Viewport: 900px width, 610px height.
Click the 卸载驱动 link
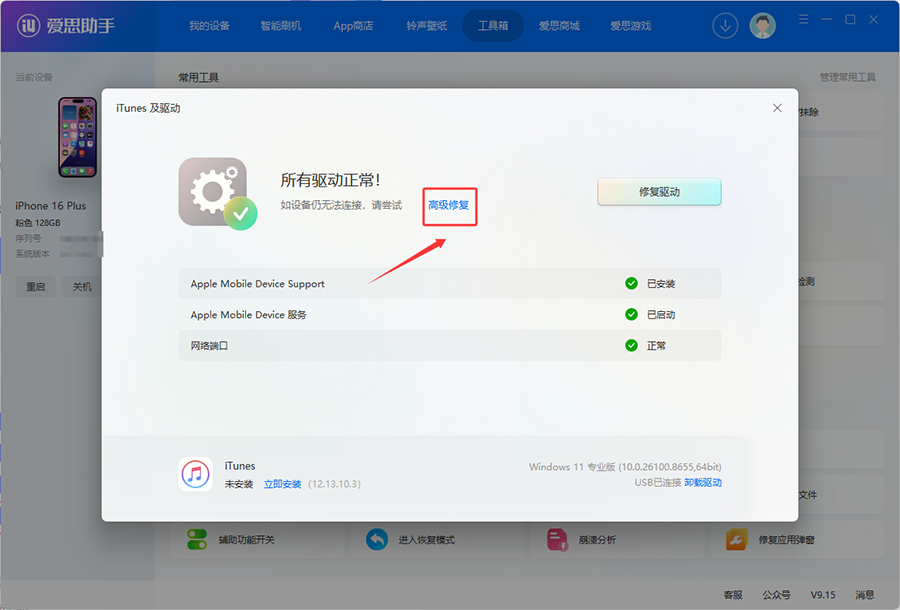point(703,482)
